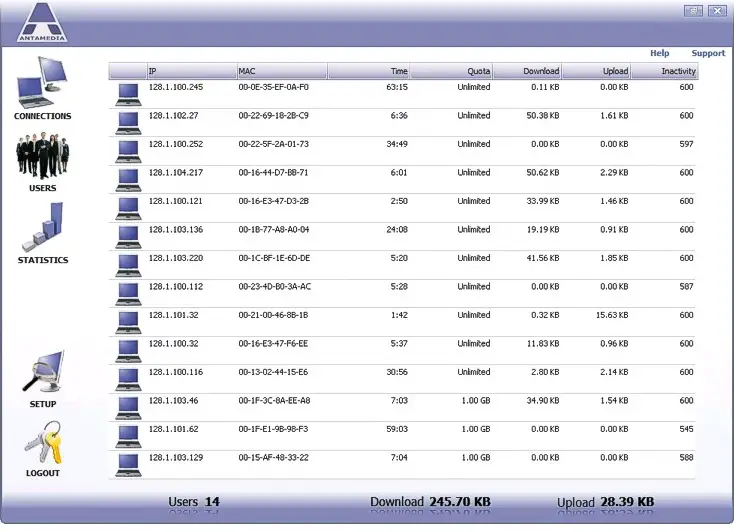The height and width of the screenshot is (532, 734).
Task: Click the Upload 28.39 KB total
Action: click(x=605, y=502)
